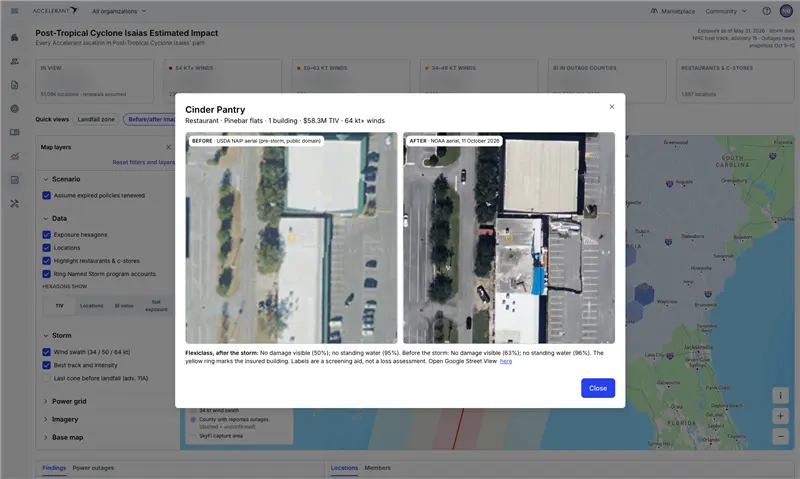The height and width of the screenshot is (479, 800).
Task: Click the yellow ring in the before image
Action: 291,238
